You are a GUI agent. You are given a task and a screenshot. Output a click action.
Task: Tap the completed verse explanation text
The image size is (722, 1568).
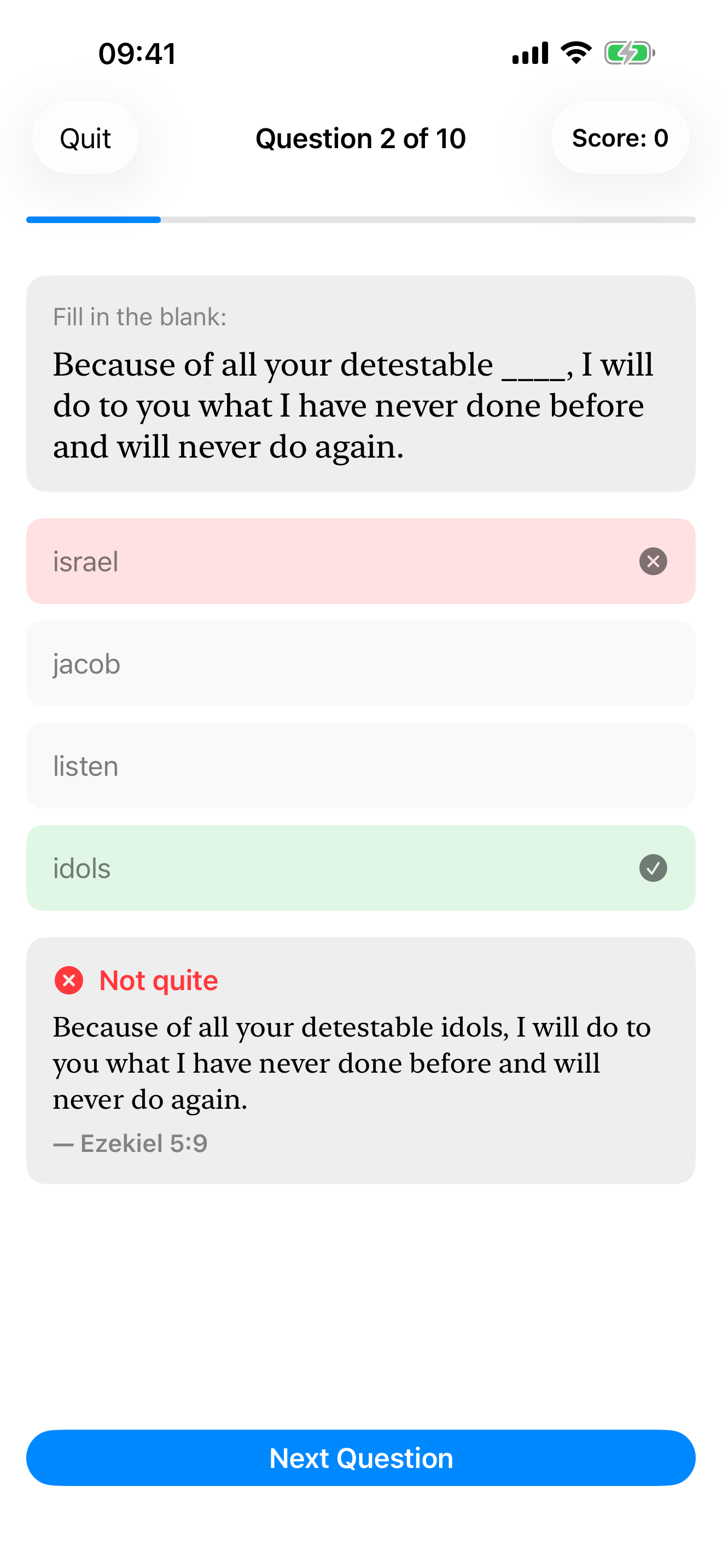pyautogui.click(x=352, y=1063)
